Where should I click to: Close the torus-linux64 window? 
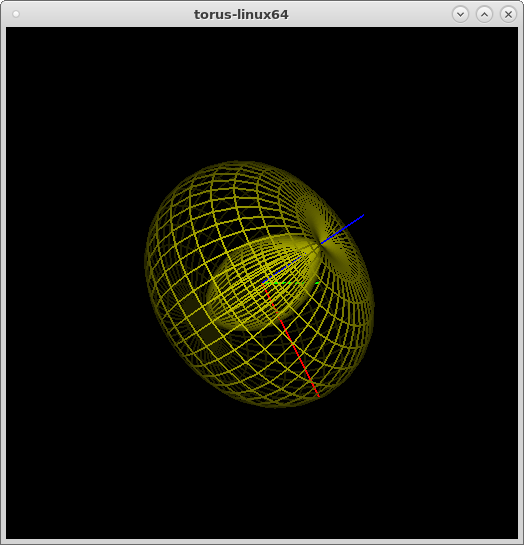click(508, 15)
